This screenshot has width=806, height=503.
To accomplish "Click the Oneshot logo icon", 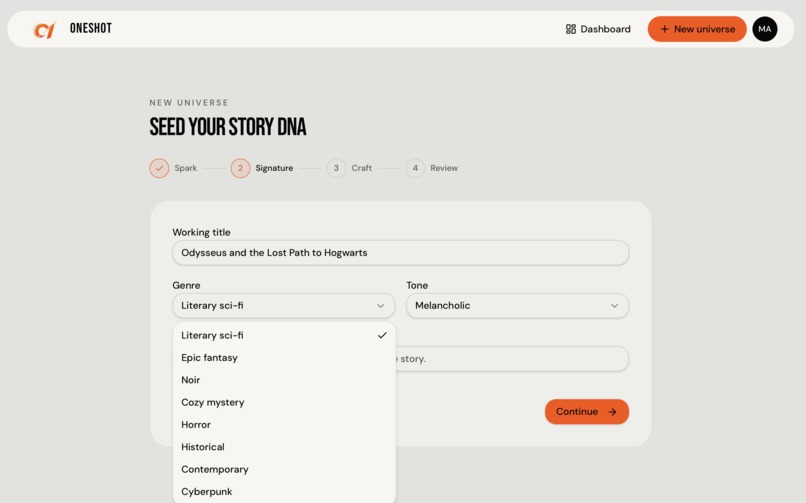I will coord(44,29).
